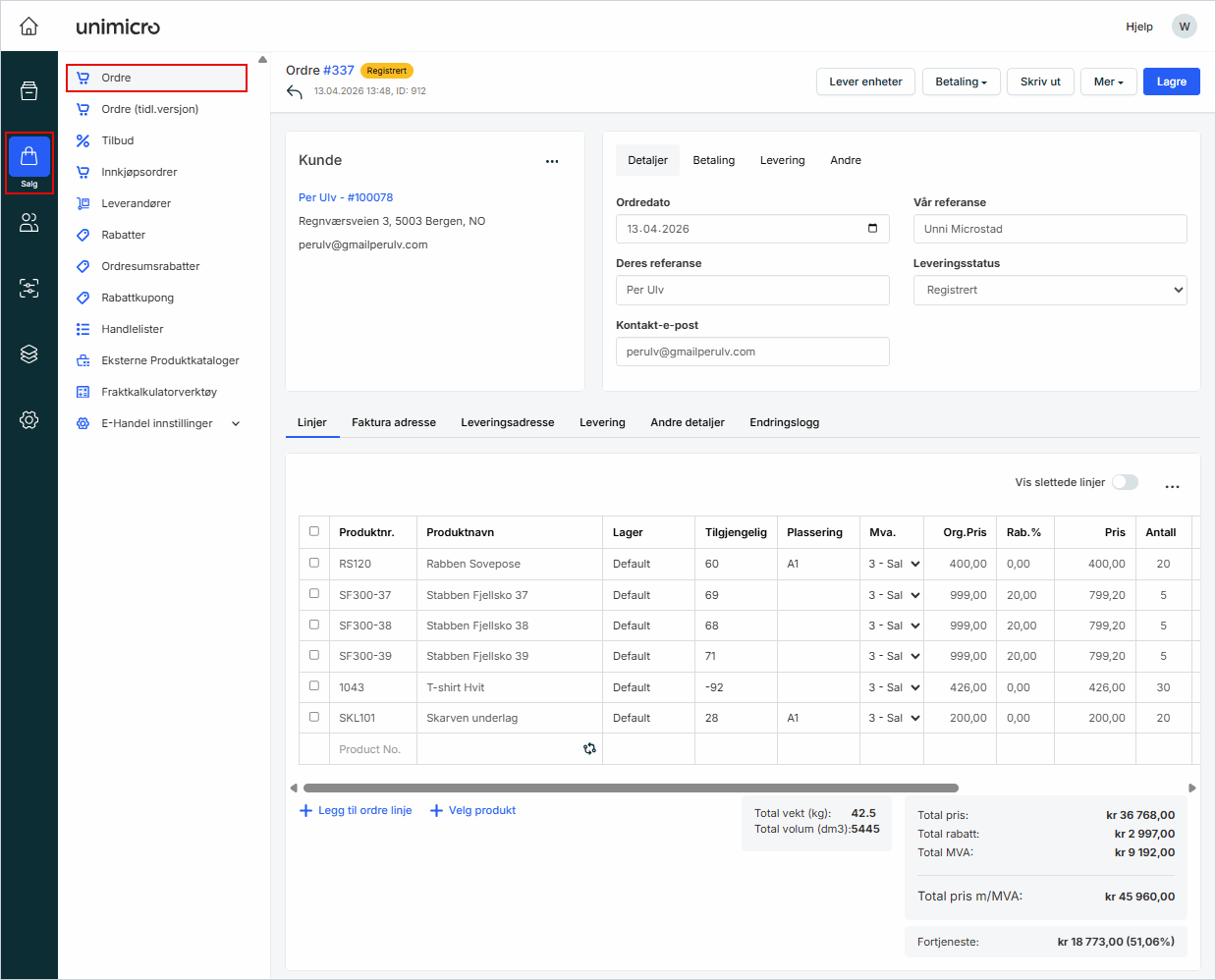Click the home icon in top bar
1216x980 pixels.
pyautogui.click(x=29, y=27)
